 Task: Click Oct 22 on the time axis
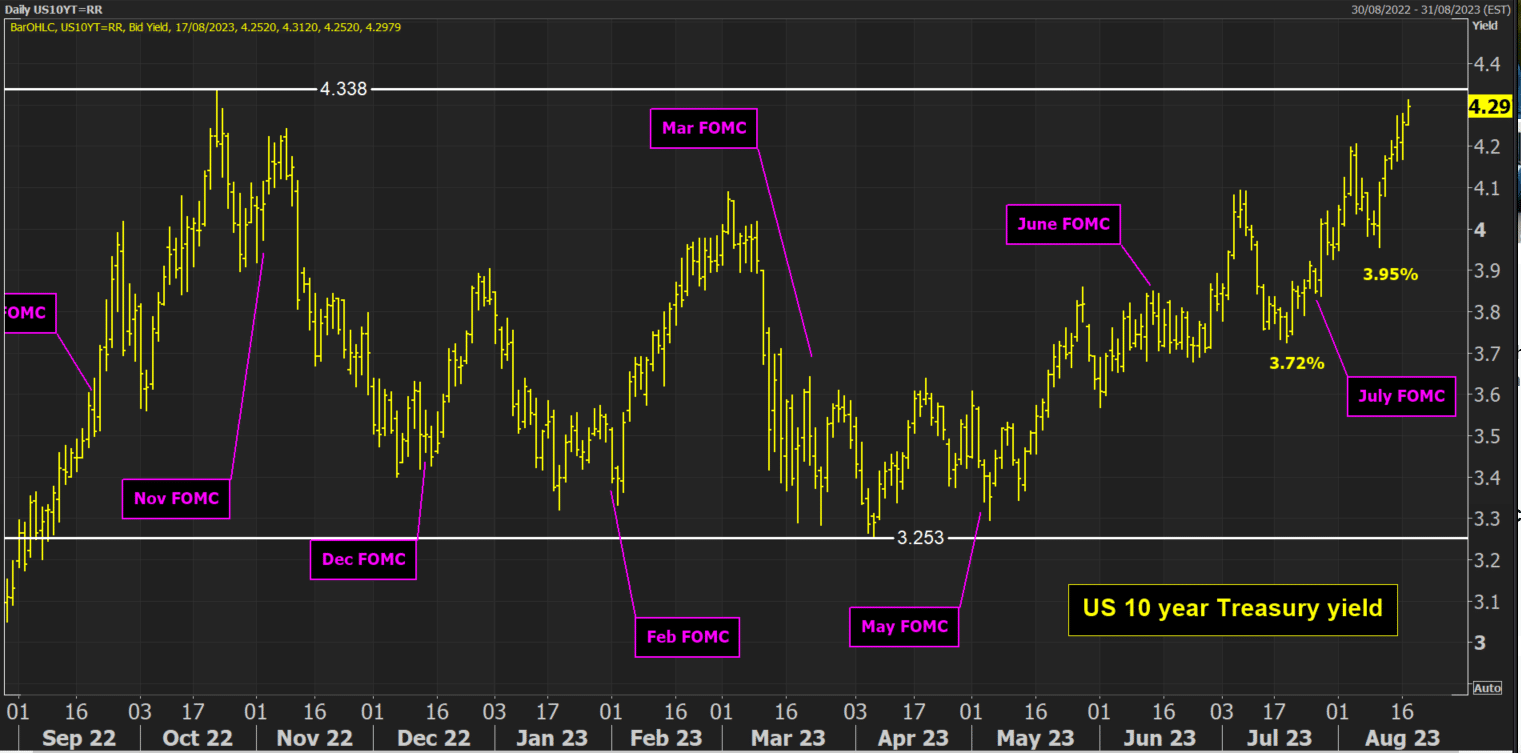pyautogui.click(x=198, y=738)
